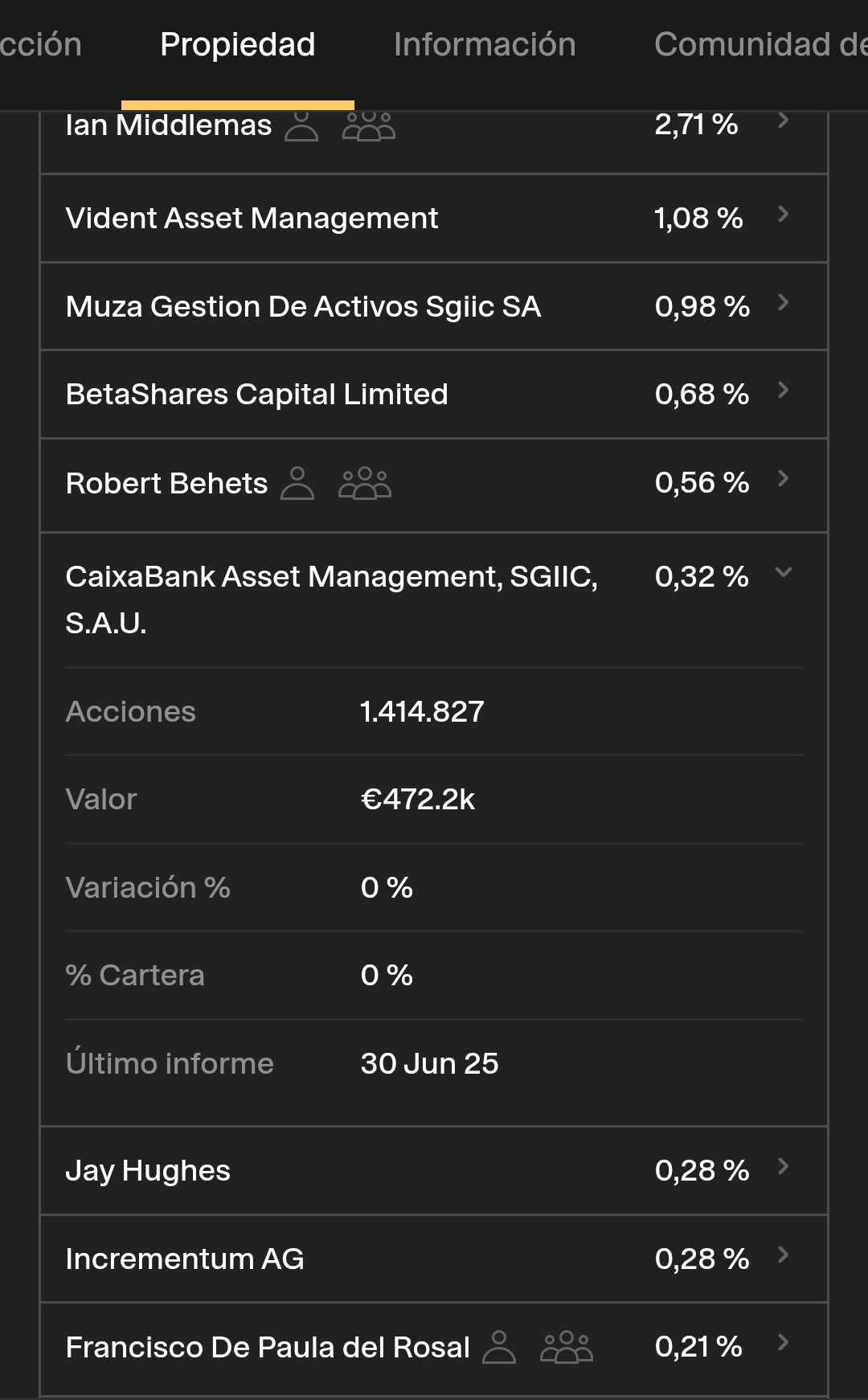Click person icon beside Robert Behets

(x=297, y=483)
